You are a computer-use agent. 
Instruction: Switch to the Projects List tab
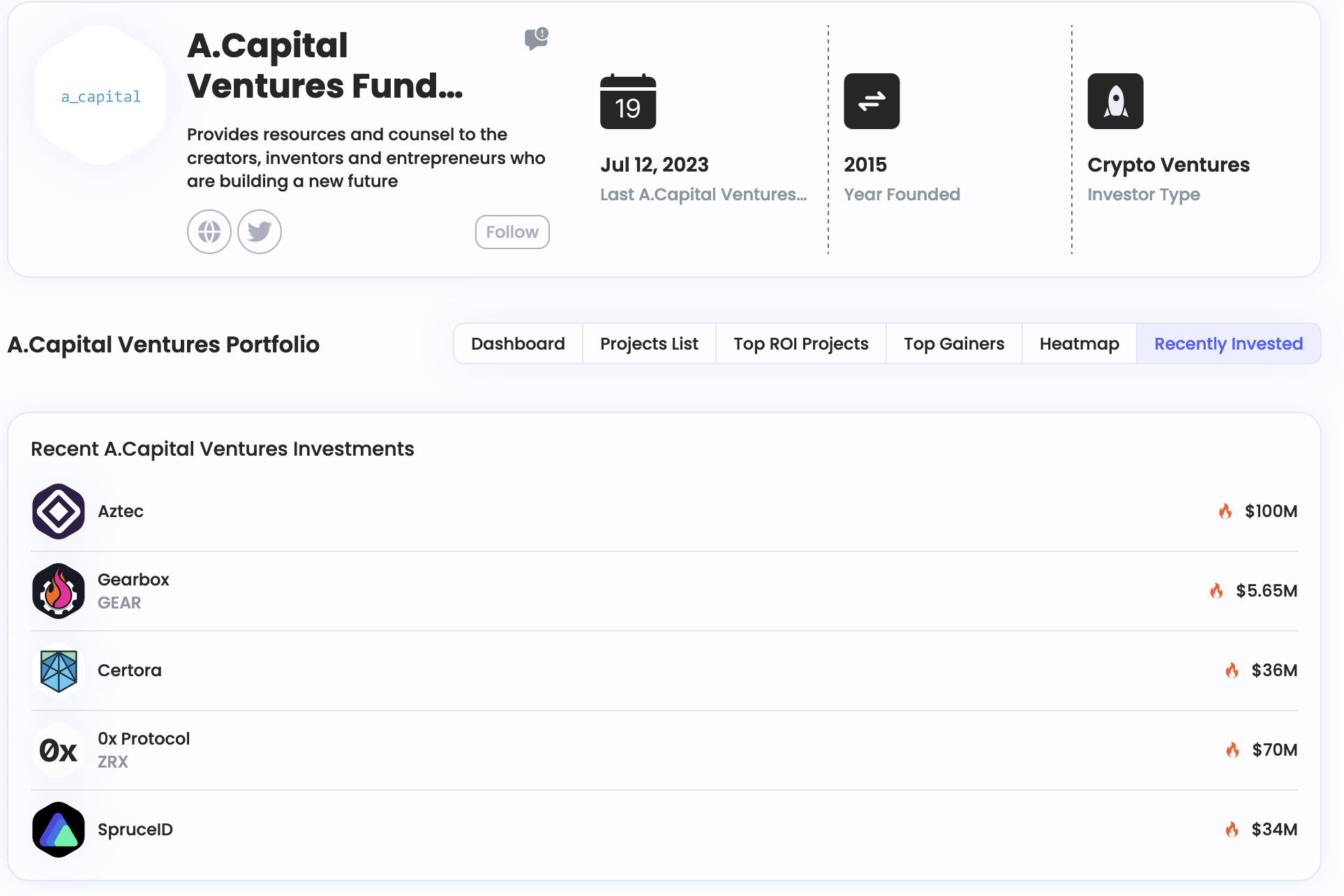point(649,344)
